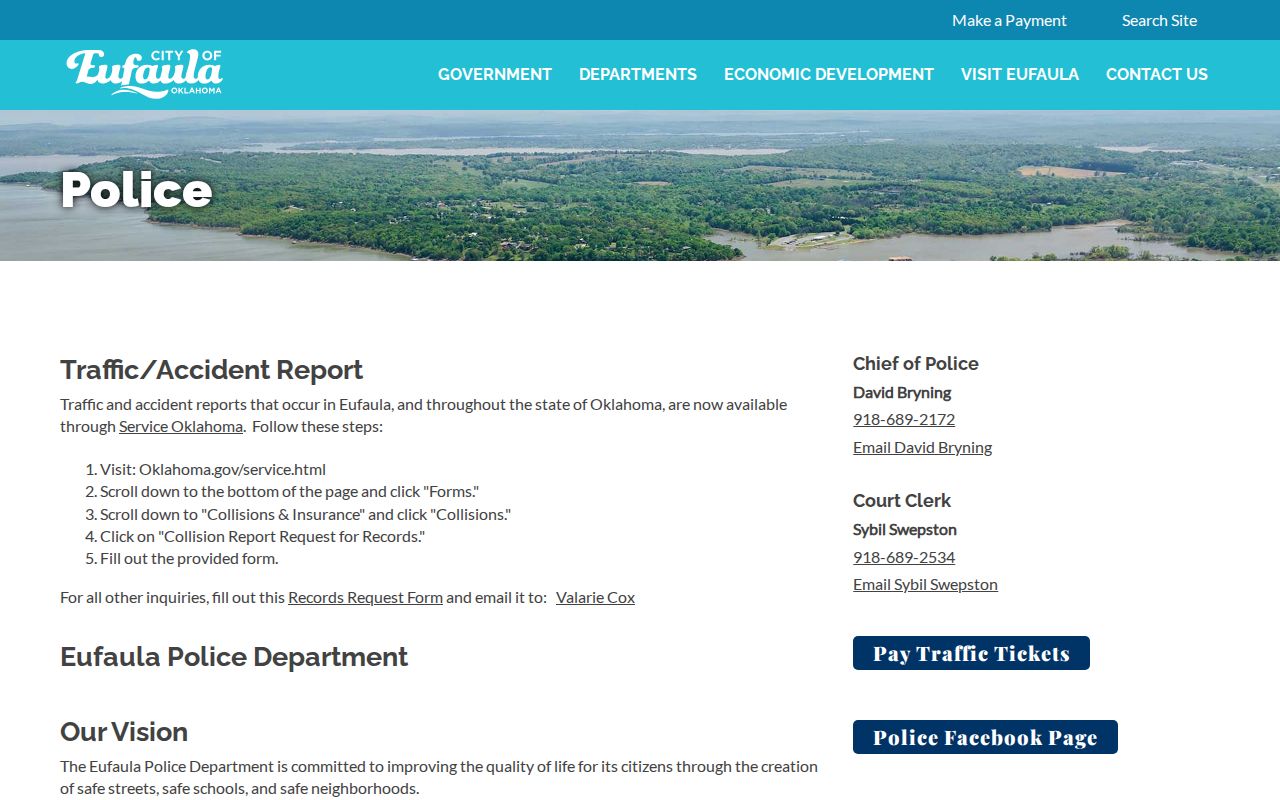
Task: Click the Eufaula Police Department heading
Action: coord(234,657)
